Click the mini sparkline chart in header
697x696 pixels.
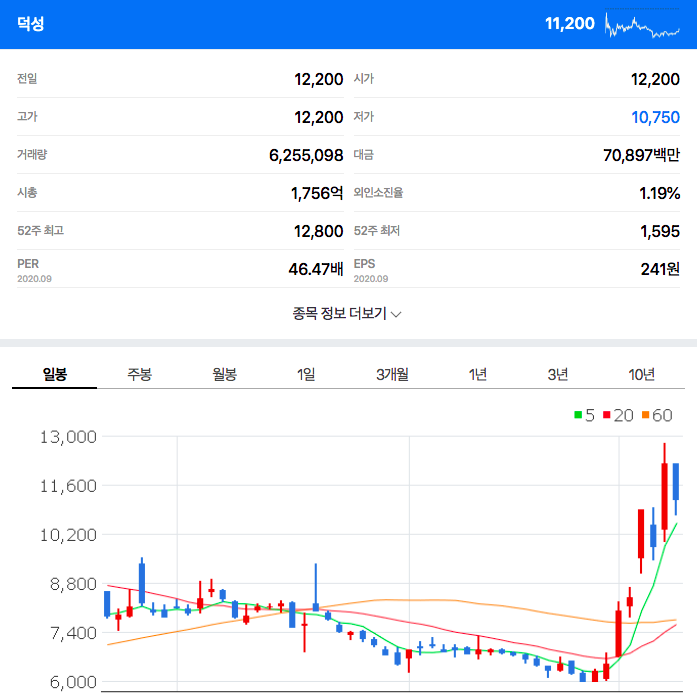point(642,25)
